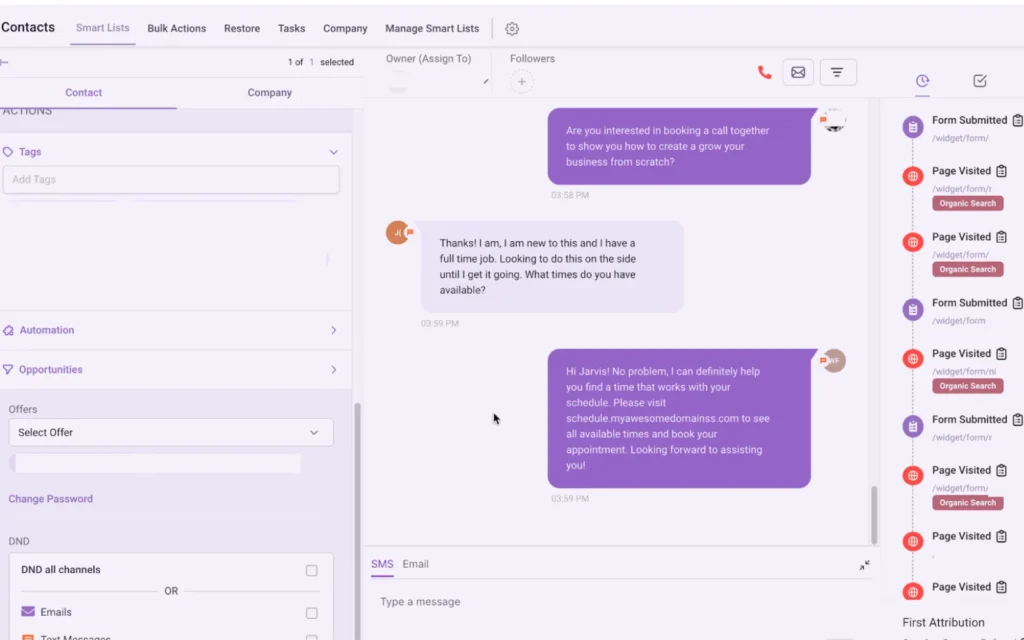Open clipboard icon beside first Form Submitted
The width and height of the screenshot is (1024, 640).
pyautogui.click(x=1017, y=120)
